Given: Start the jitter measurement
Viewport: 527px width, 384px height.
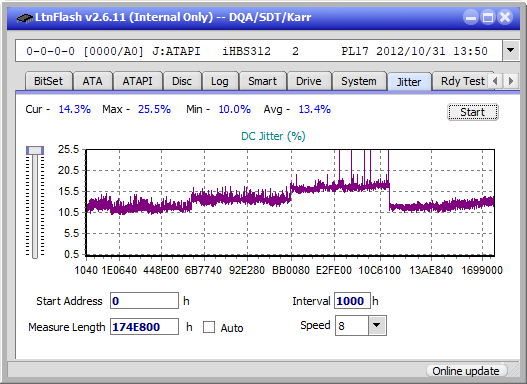Looking at the screenshot, I should pos(473,112).
